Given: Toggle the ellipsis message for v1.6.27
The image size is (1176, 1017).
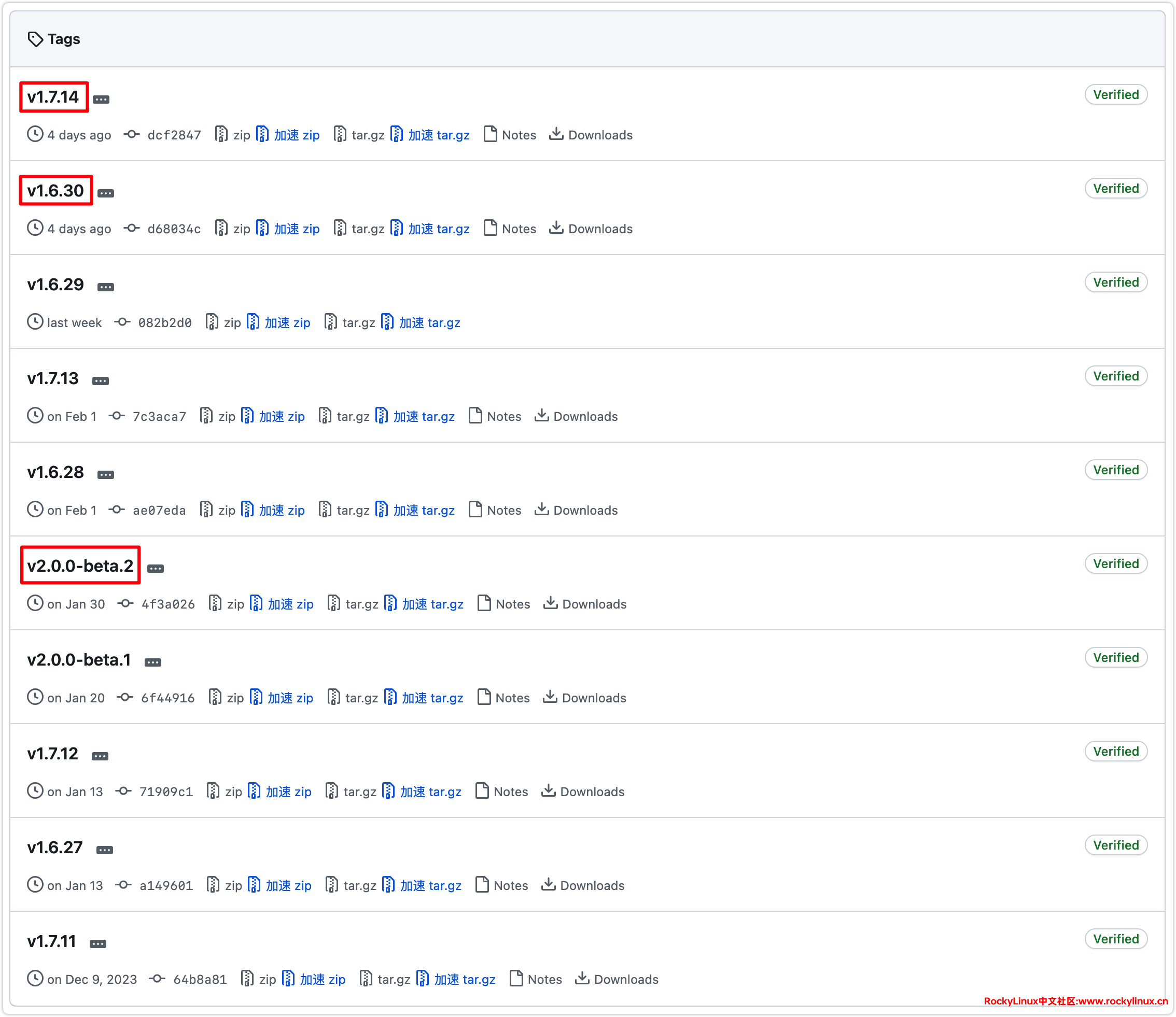Looking at the screenshot, I should point(104,850).
